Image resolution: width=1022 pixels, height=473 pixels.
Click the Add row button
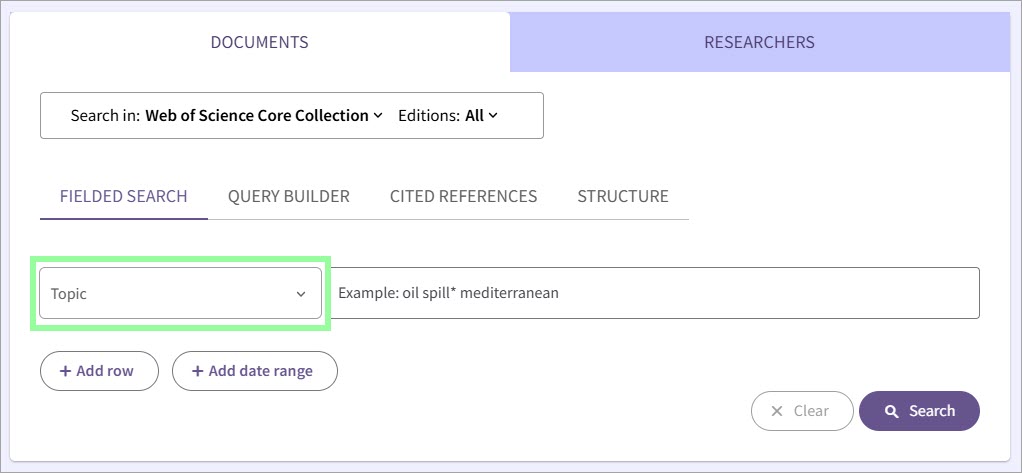pos(99,371)
